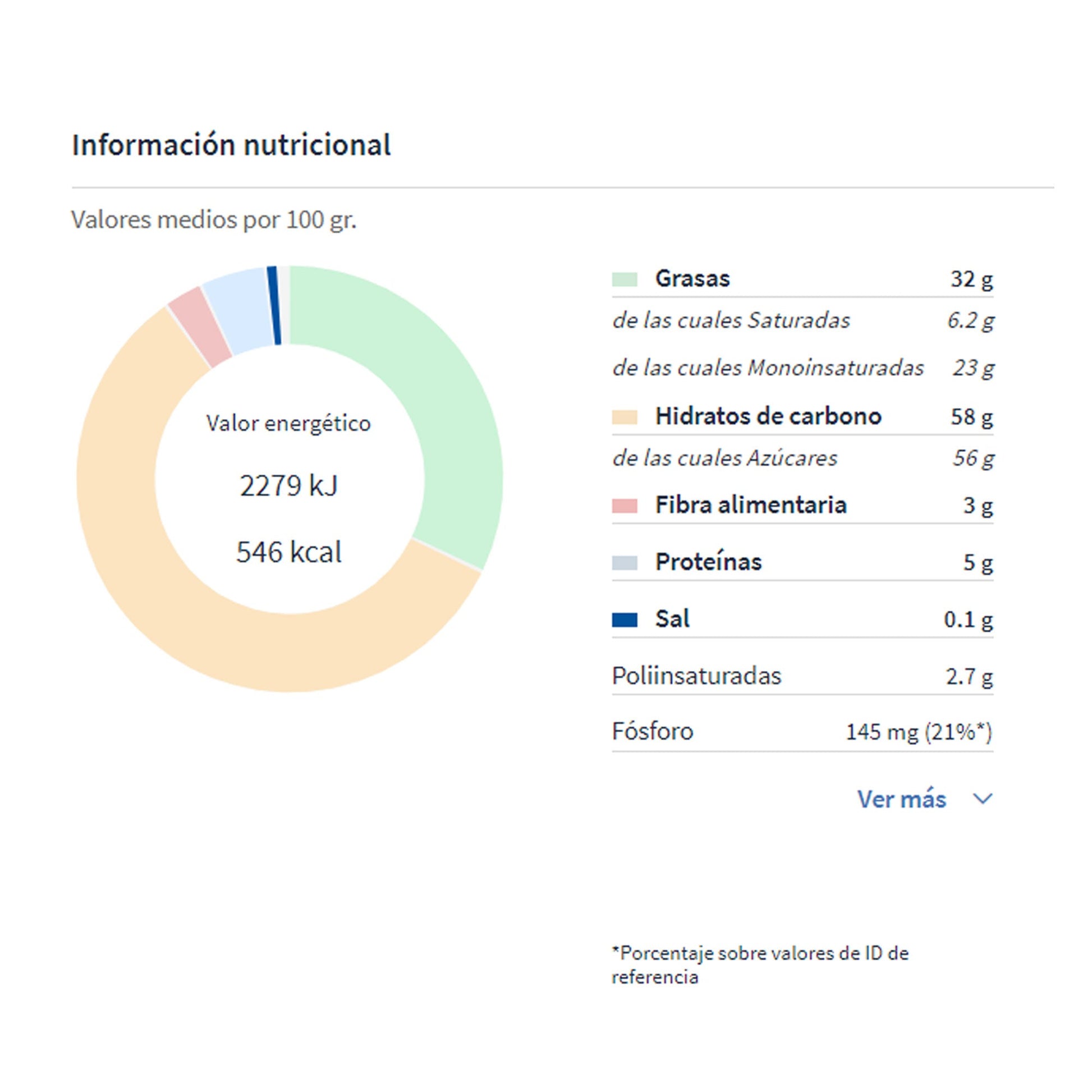The height and width of the screenshot is (1092, 1092).
Task: Click the grey Proteínas legend swatch
Action: tap(625, 562)
